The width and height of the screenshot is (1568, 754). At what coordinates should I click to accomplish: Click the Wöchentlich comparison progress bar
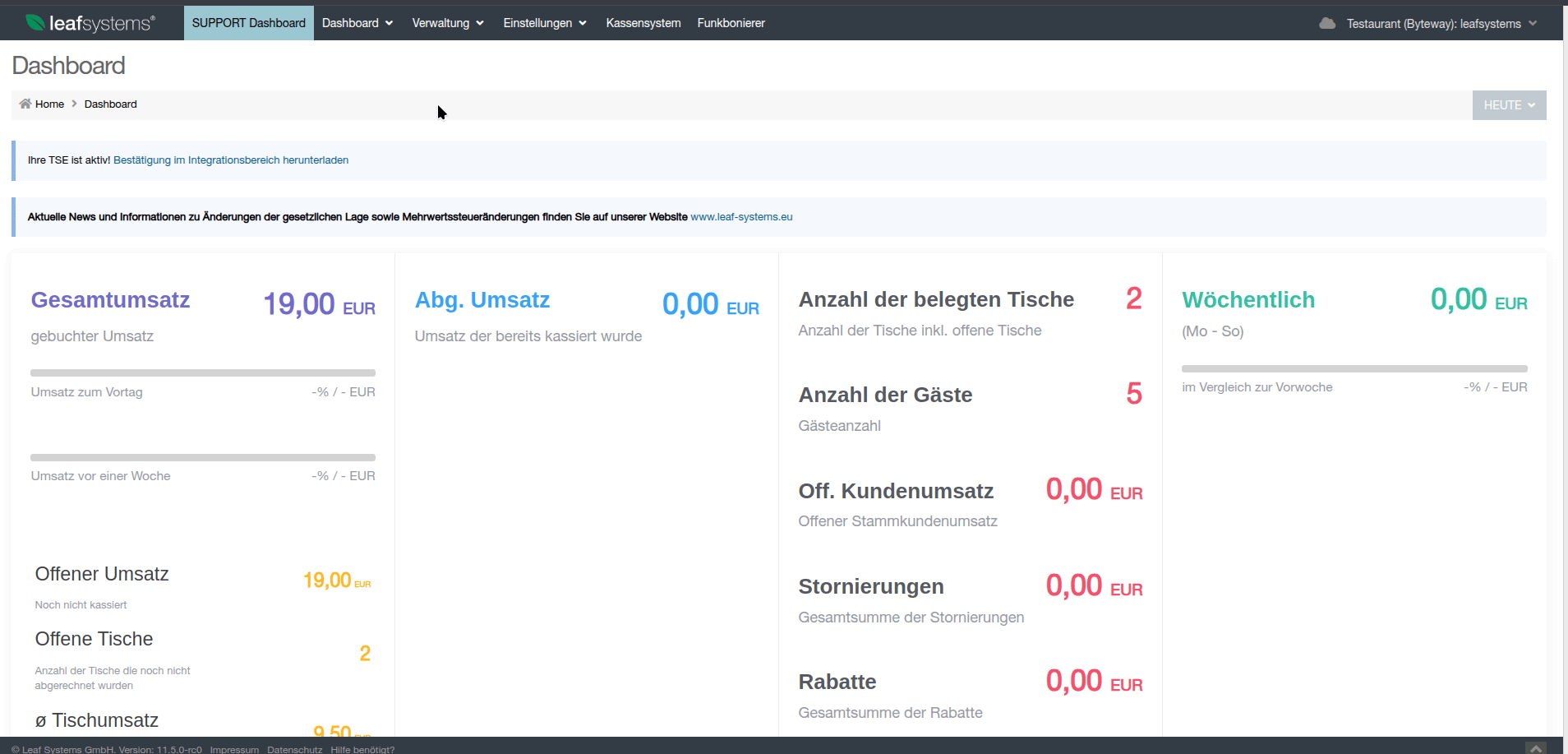[x=1354, y=368]
